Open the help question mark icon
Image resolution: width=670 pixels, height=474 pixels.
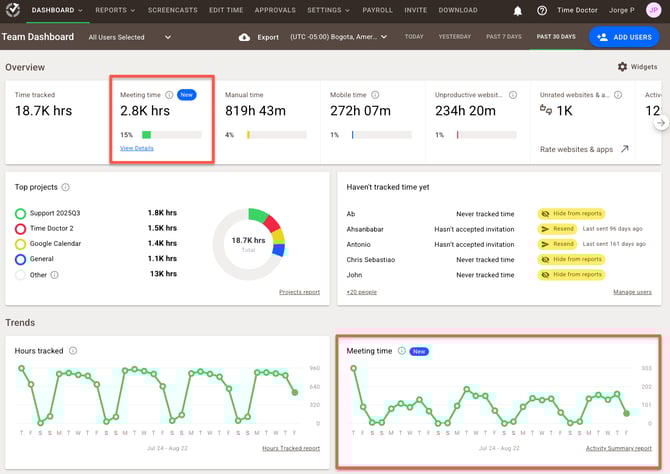pyautogui.click(x=542, y=11)
